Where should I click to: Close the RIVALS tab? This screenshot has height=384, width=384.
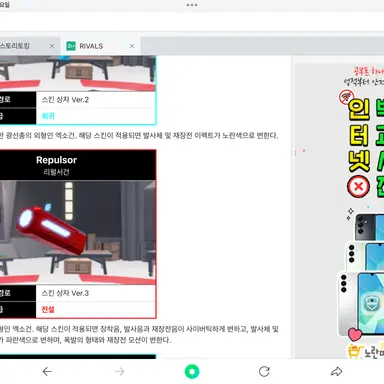tap(132, 46)
